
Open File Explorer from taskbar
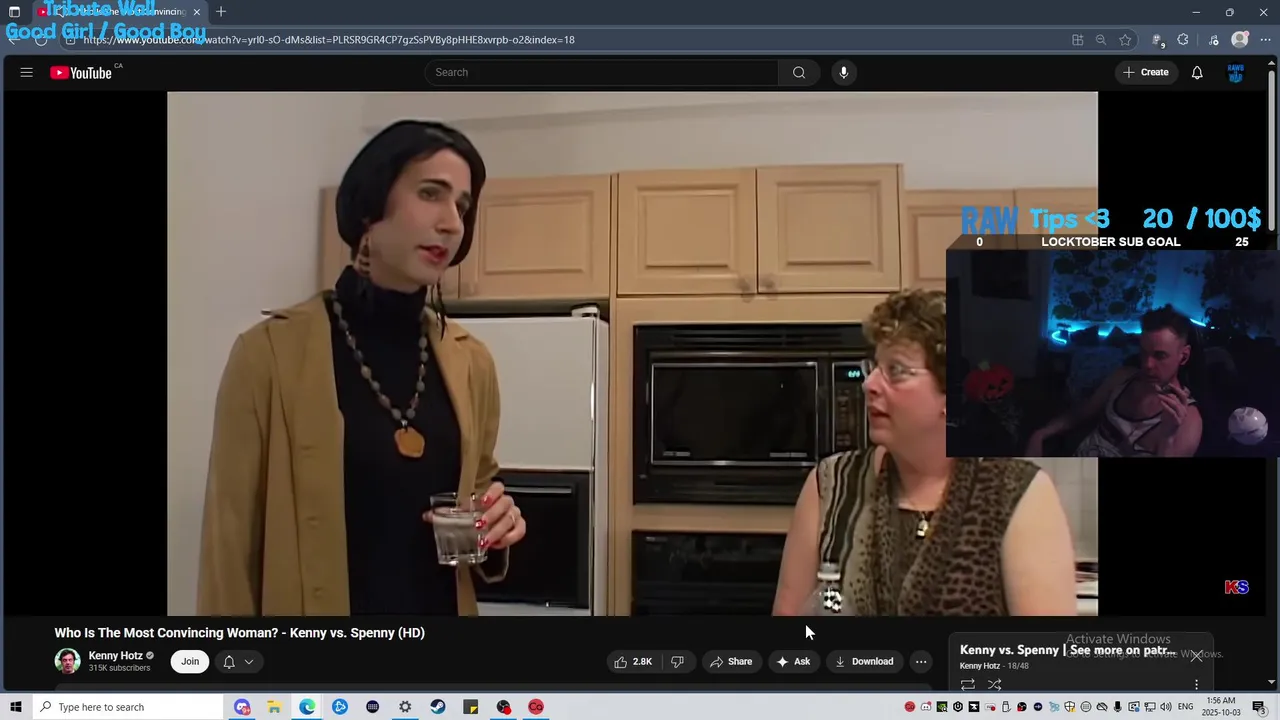[274, 707]
